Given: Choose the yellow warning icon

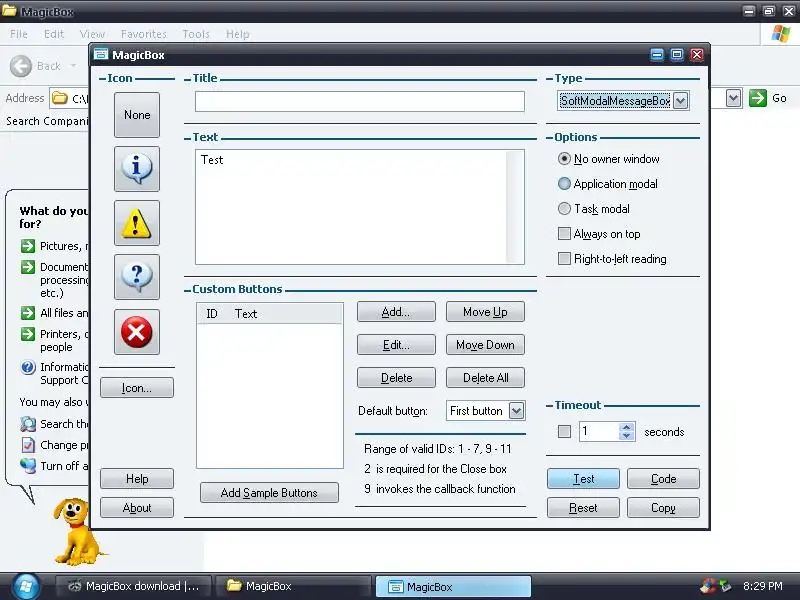Looking at the screenshot, I should click(137, 223).
